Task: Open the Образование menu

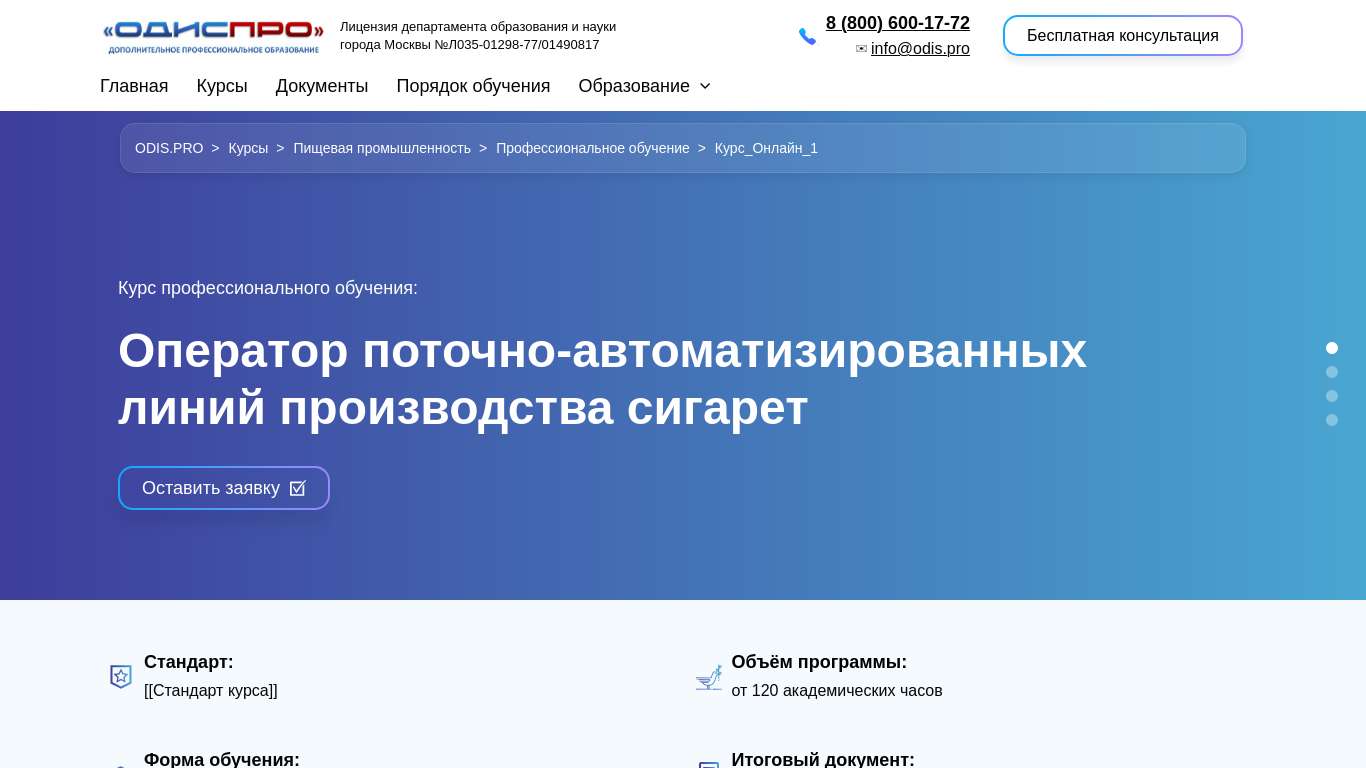Action: pos(634,86)
